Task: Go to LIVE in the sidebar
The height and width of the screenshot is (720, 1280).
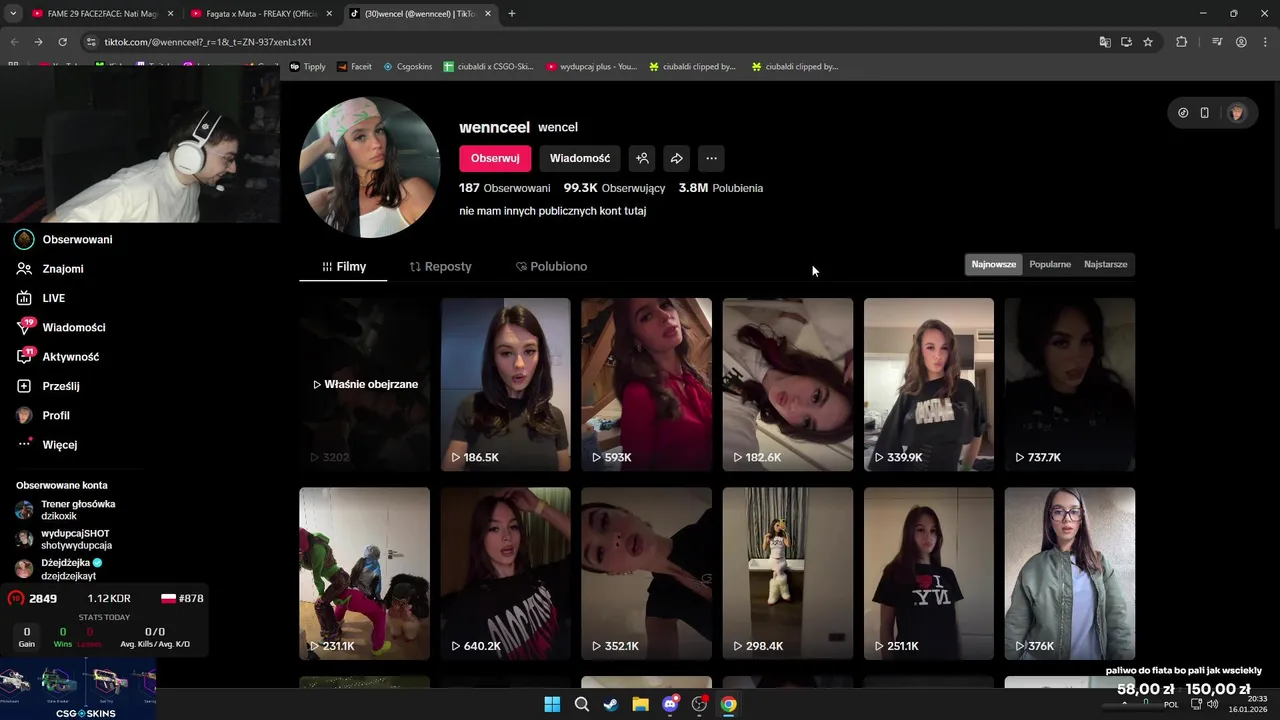Action: pos(41,298)
